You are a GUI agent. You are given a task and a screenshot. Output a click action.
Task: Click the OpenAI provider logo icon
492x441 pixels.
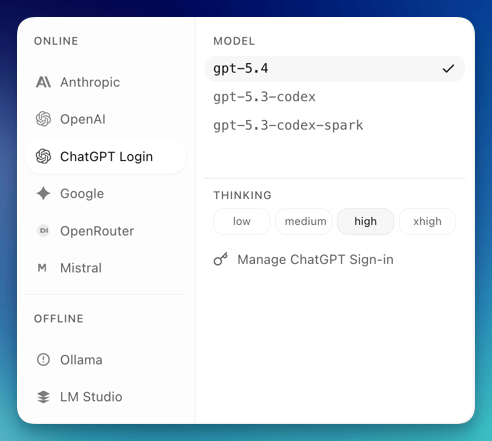pyautogui.click(x=43, y=119)
